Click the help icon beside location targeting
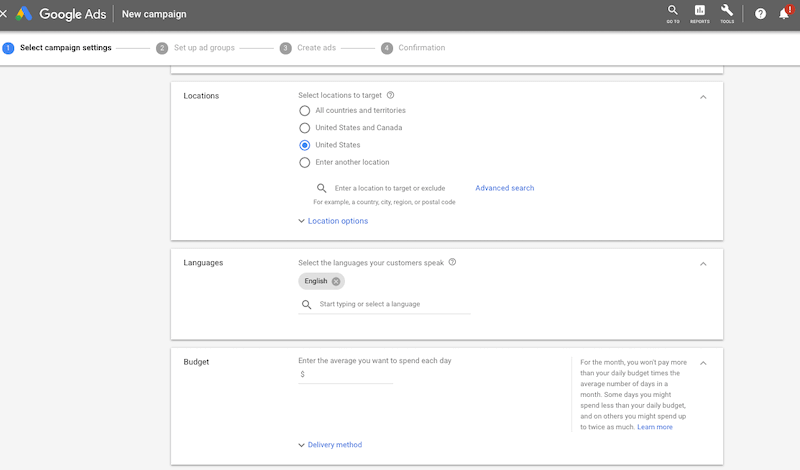 coord(390,95)
